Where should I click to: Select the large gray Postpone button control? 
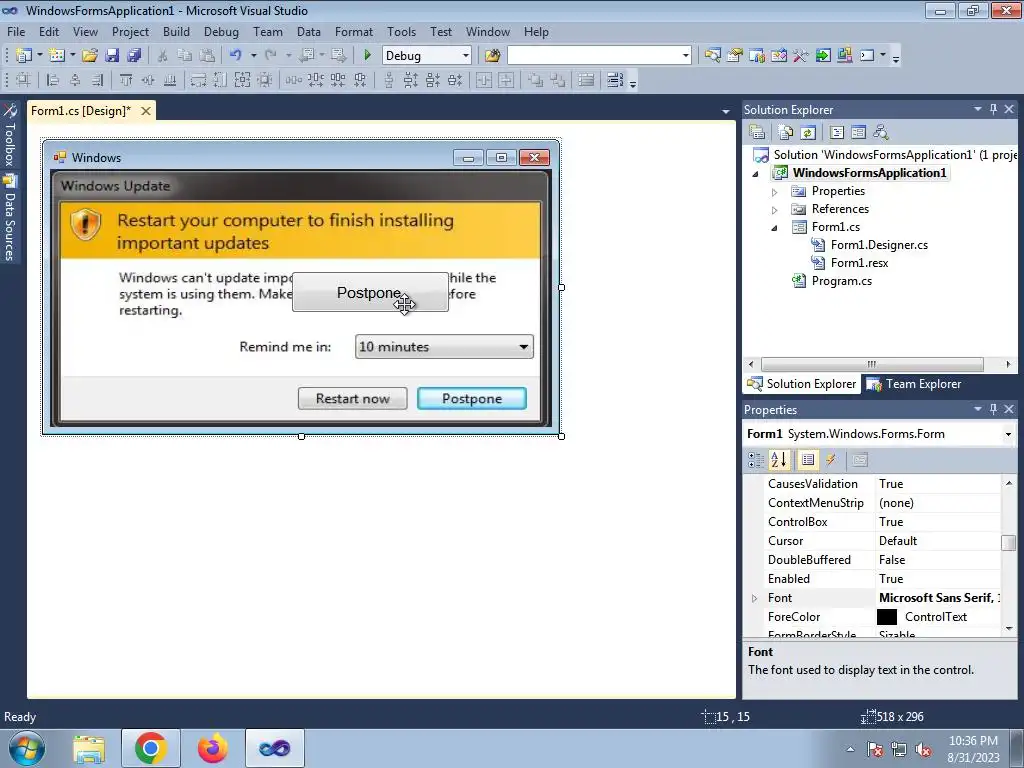point(370,293)
